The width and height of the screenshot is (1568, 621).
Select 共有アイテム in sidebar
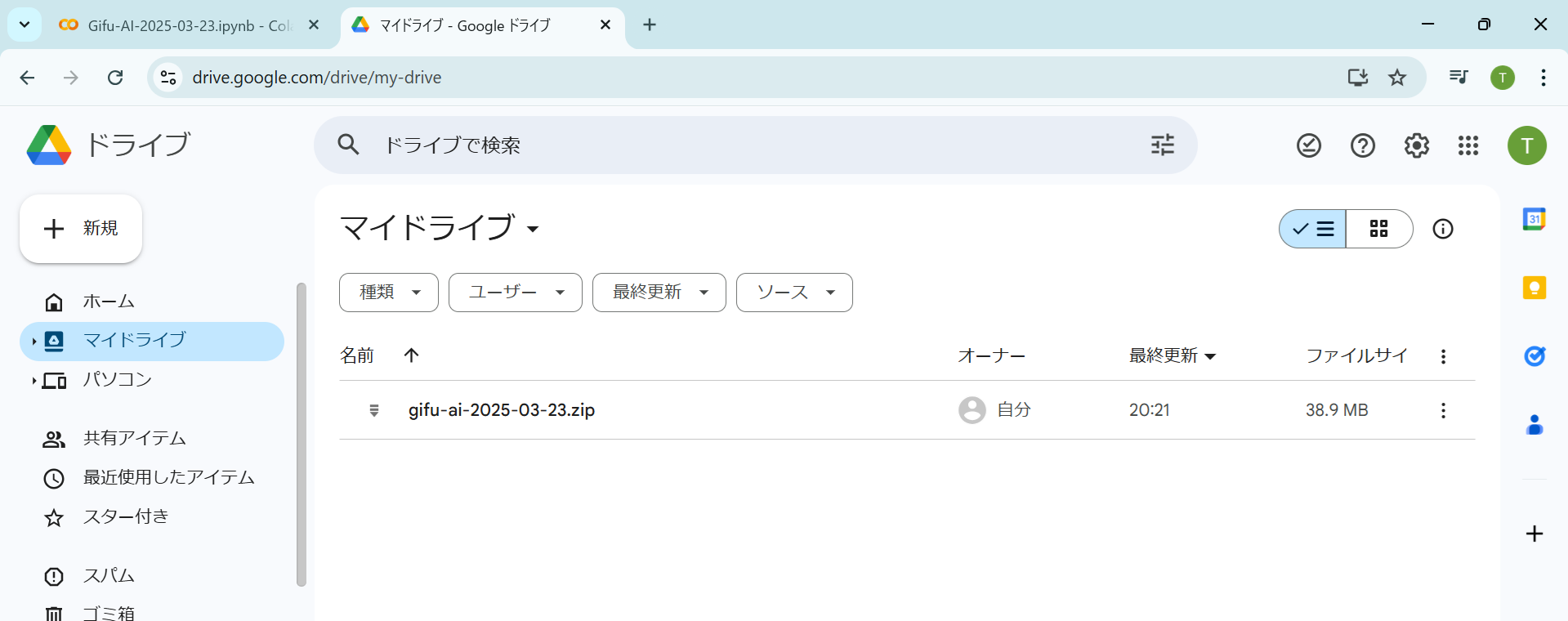coord(152,440)
